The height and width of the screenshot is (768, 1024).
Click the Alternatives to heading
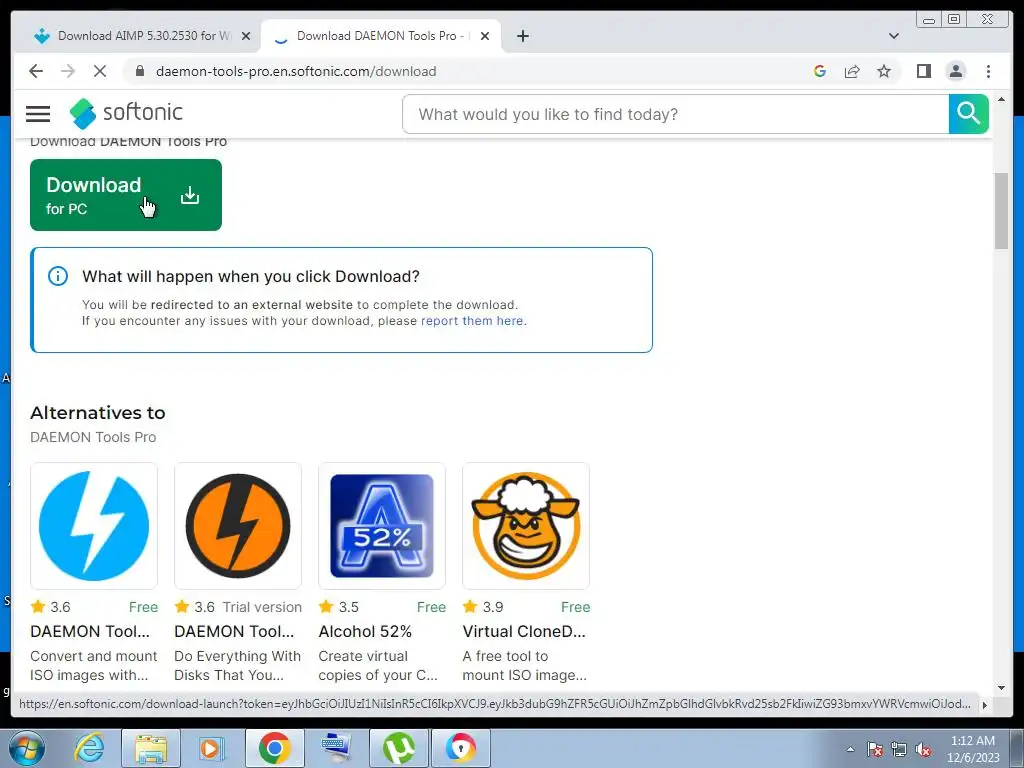point(98,413)
